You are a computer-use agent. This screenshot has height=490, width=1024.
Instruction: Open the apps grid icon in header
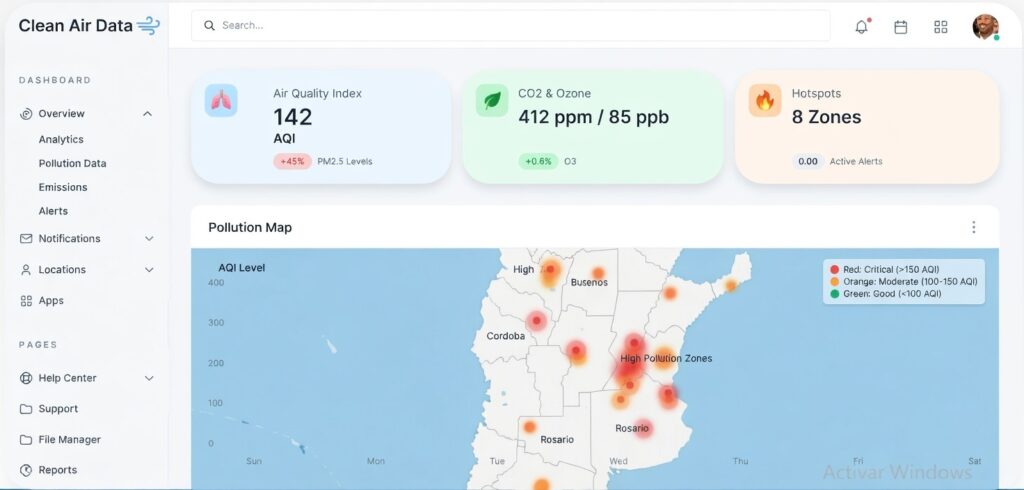coord(940,27)
